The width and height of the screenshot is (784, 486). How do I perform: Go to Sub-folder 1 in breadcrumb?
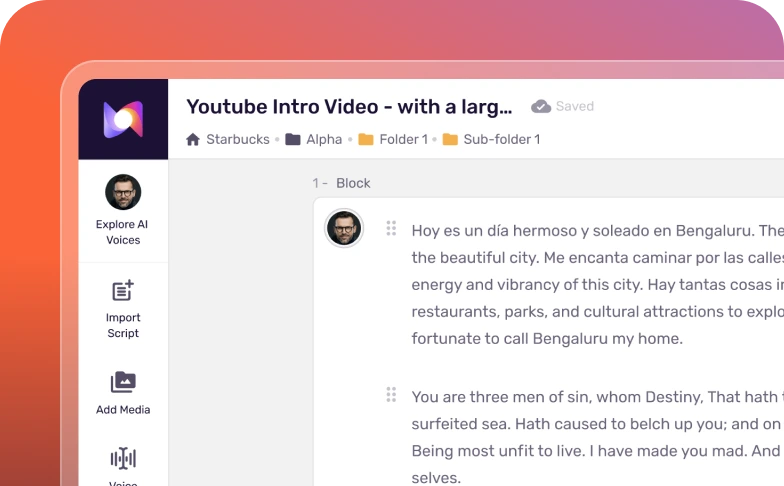click(502, 140)
